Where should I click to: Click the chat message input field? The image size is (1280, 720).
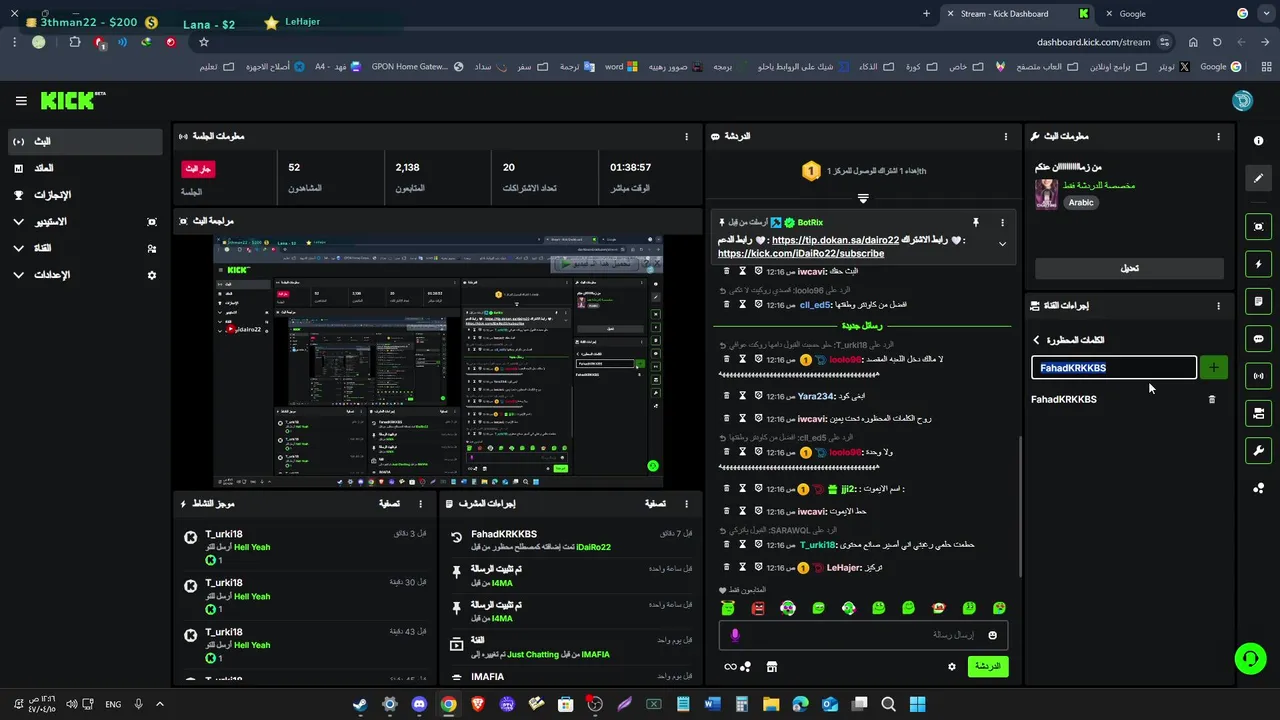[x=863, y=635]
